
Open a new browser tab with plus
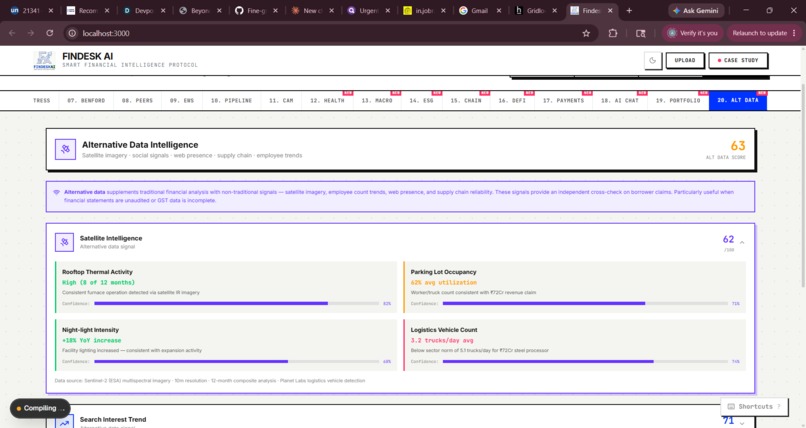pyautogui.click(x=629, y=11)
